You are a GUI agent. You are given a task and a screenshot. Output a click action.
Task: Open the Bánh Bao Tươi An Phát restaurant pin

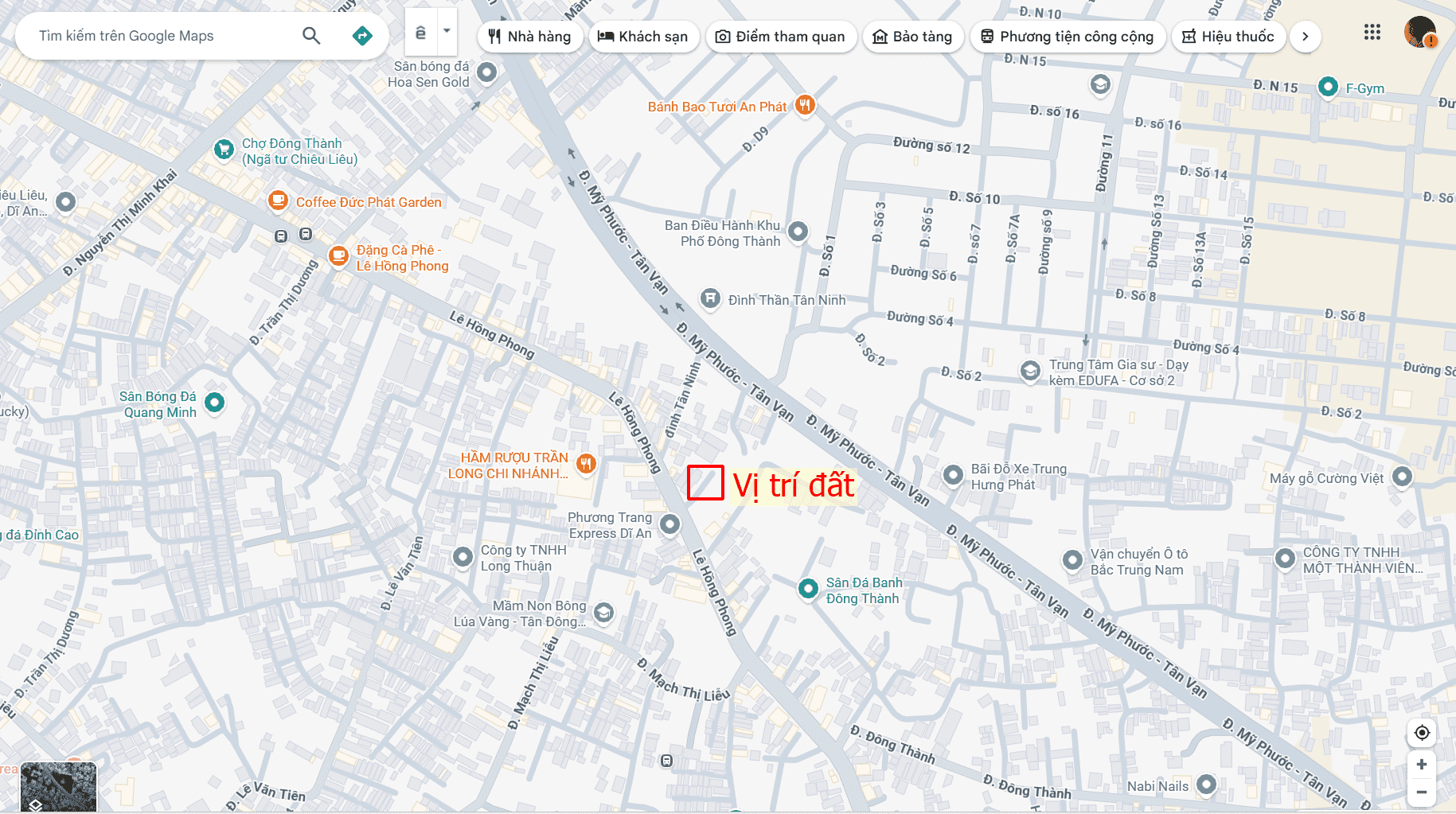805,105
